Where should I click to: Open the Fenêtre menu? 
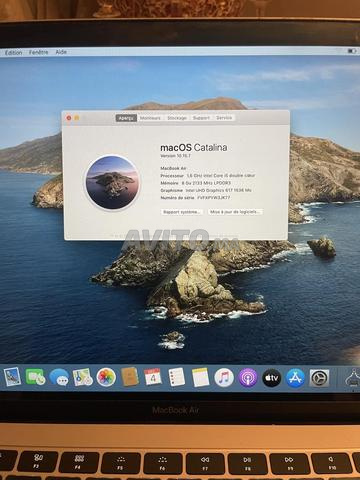click(38, 52)
